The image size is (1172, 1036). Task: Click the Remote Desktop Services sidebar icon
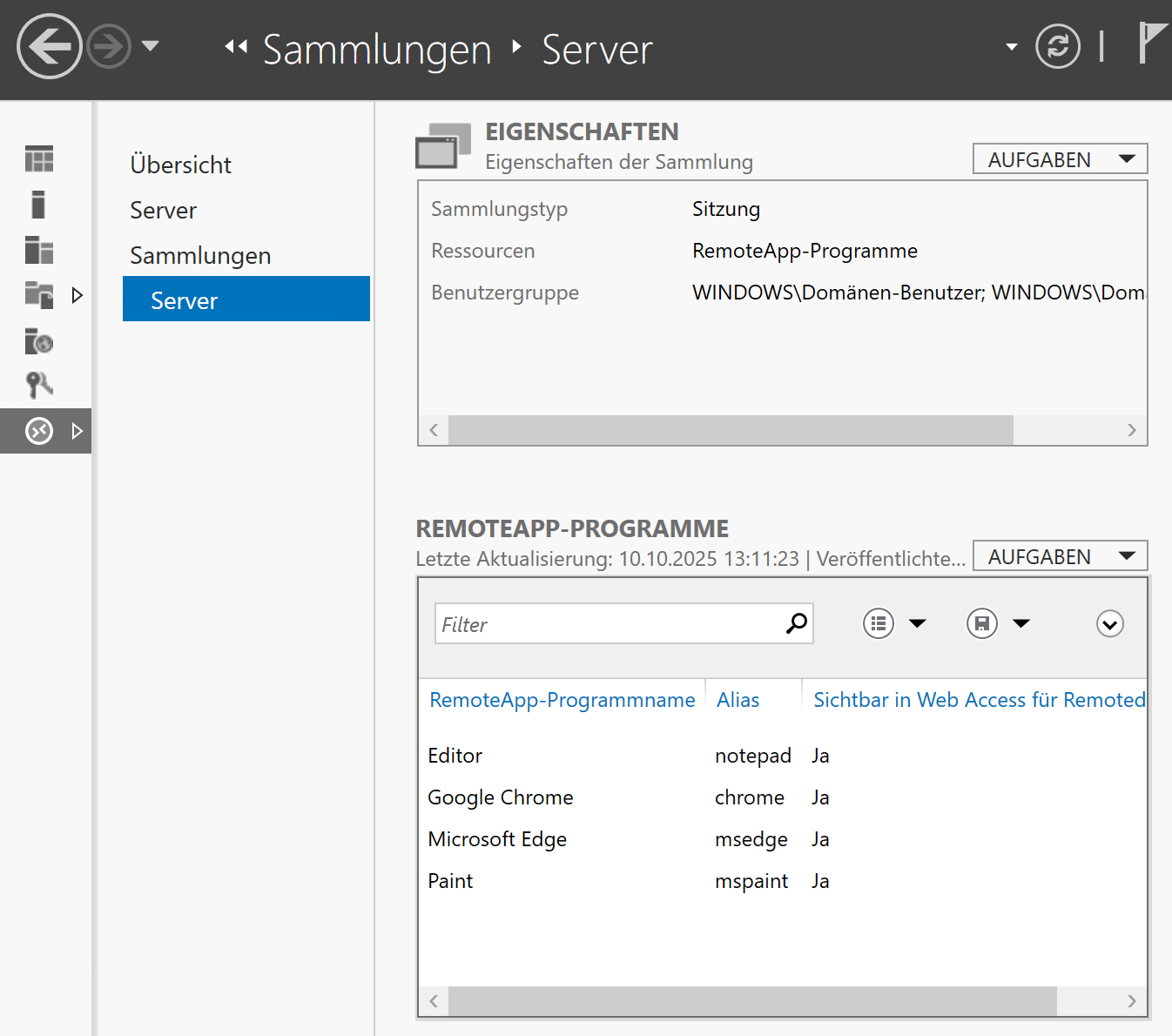click(39, 431)
